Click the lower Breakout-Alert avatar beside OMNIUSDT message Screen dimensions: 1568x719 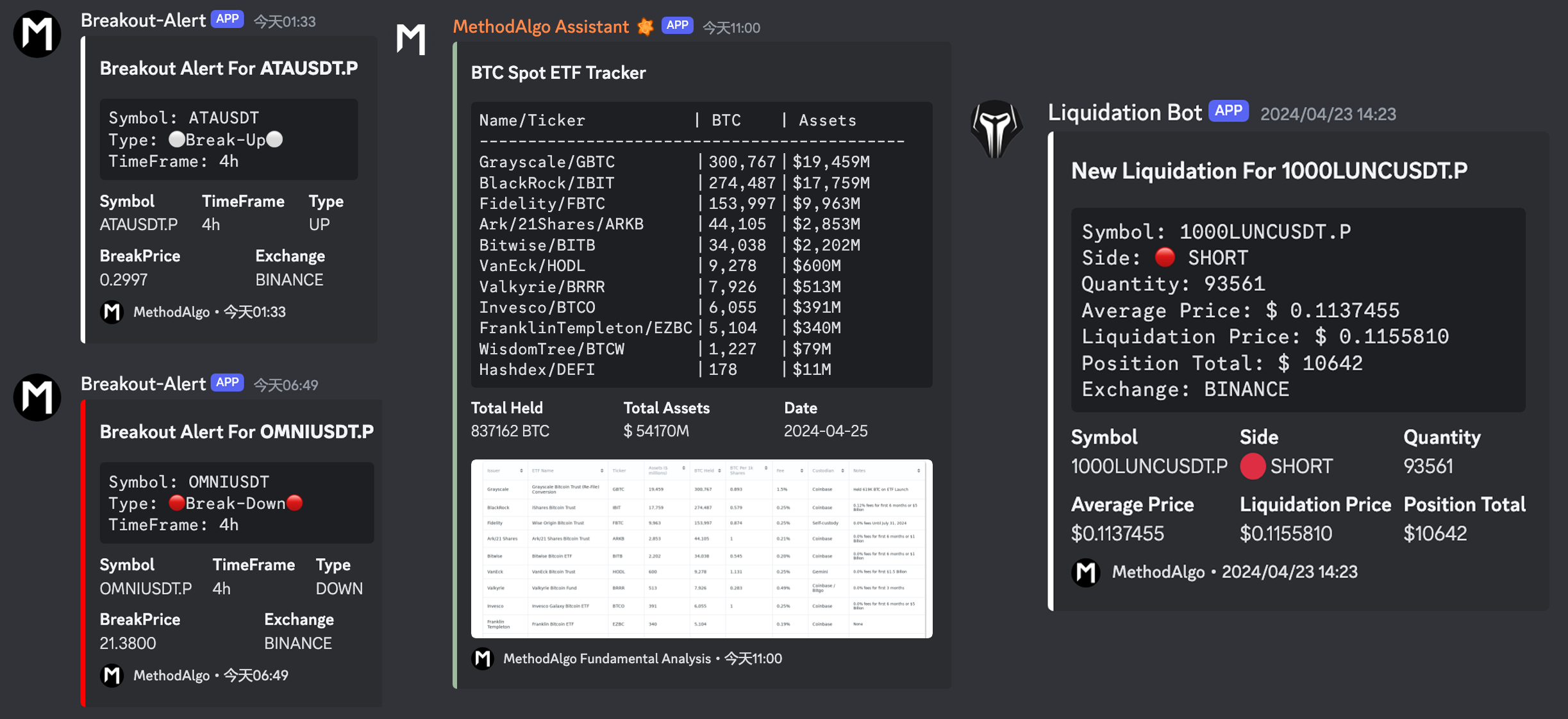37,397
